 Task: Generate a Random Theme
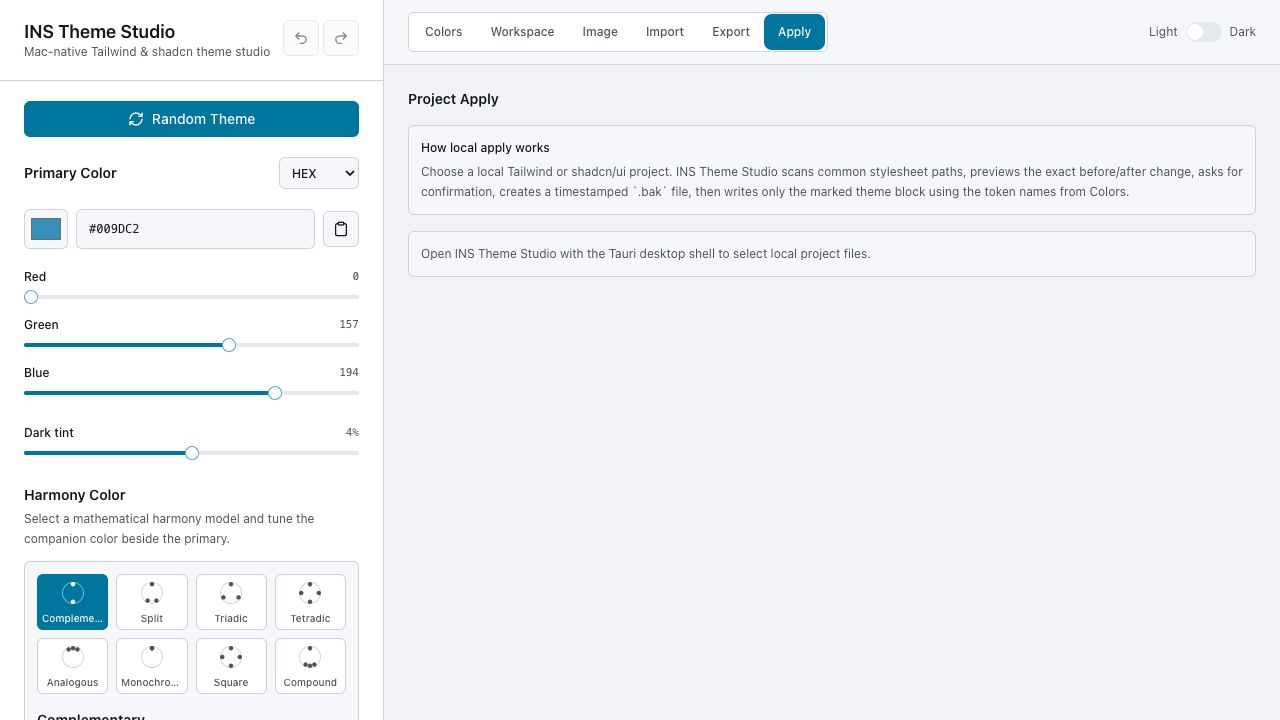click(191, 119)
